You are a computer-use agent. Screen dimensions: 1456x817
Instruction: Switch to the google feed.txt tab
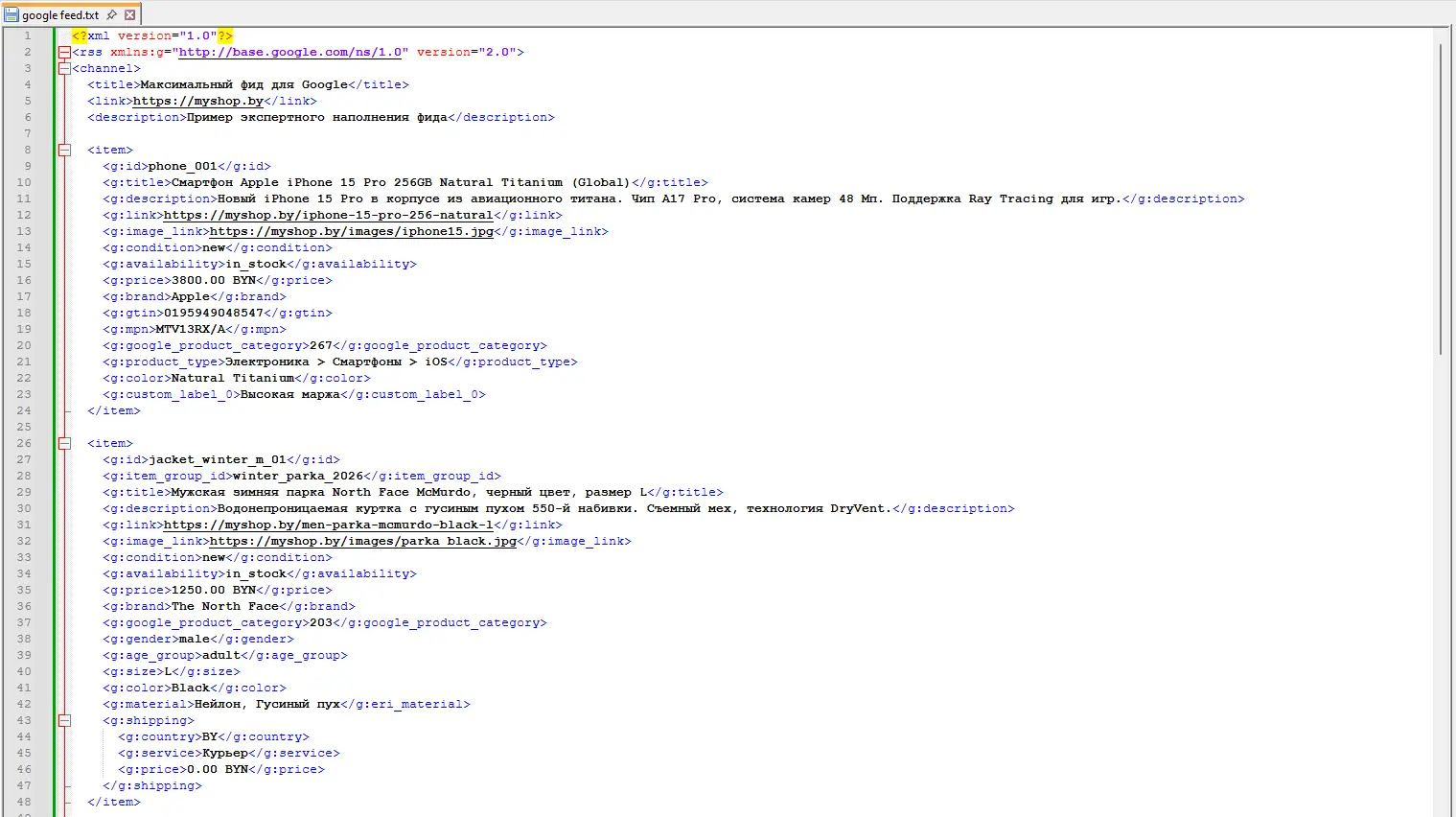[60, 14]
